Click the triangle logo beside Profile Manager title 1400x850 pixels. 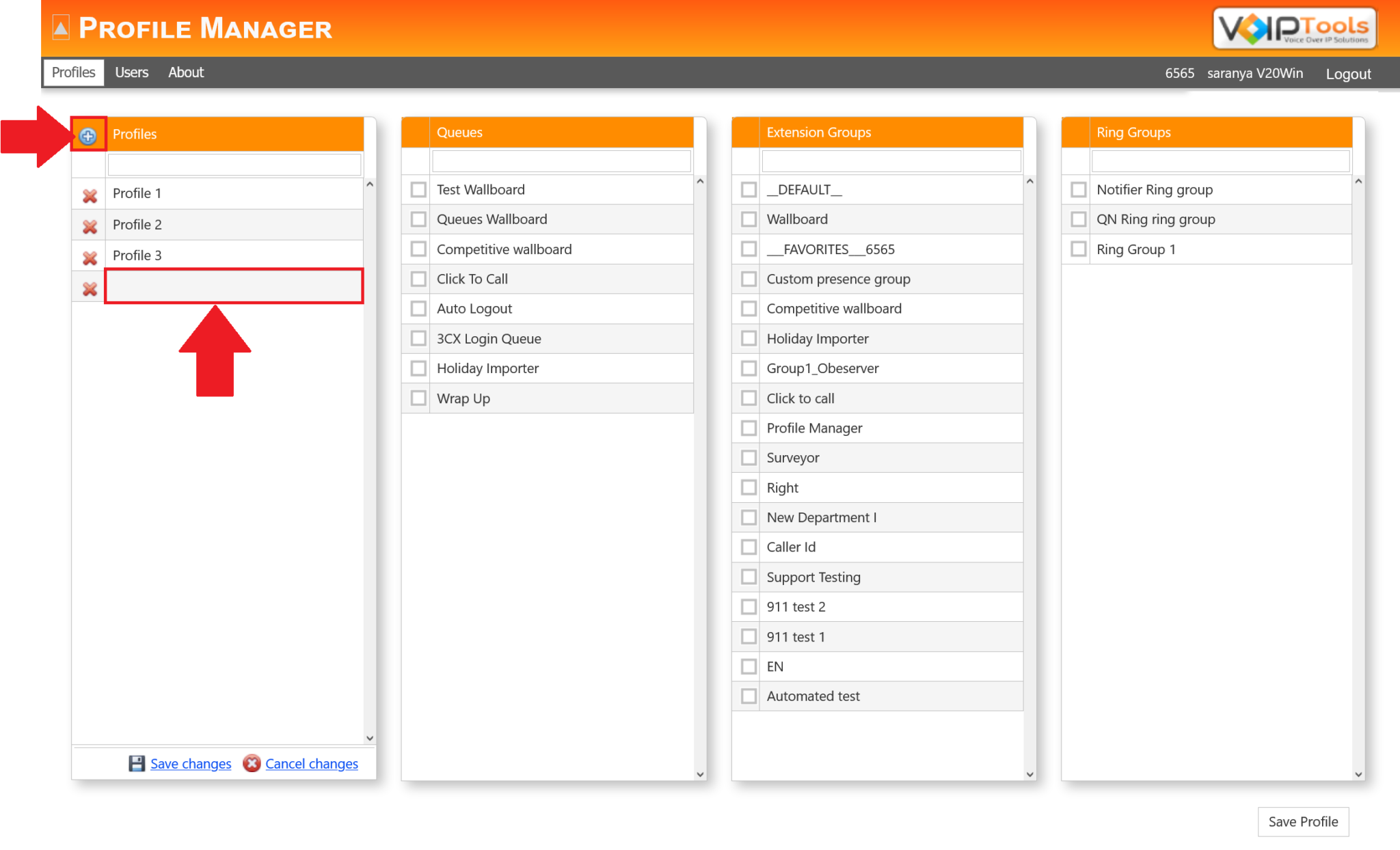click(x=60, y=28)
